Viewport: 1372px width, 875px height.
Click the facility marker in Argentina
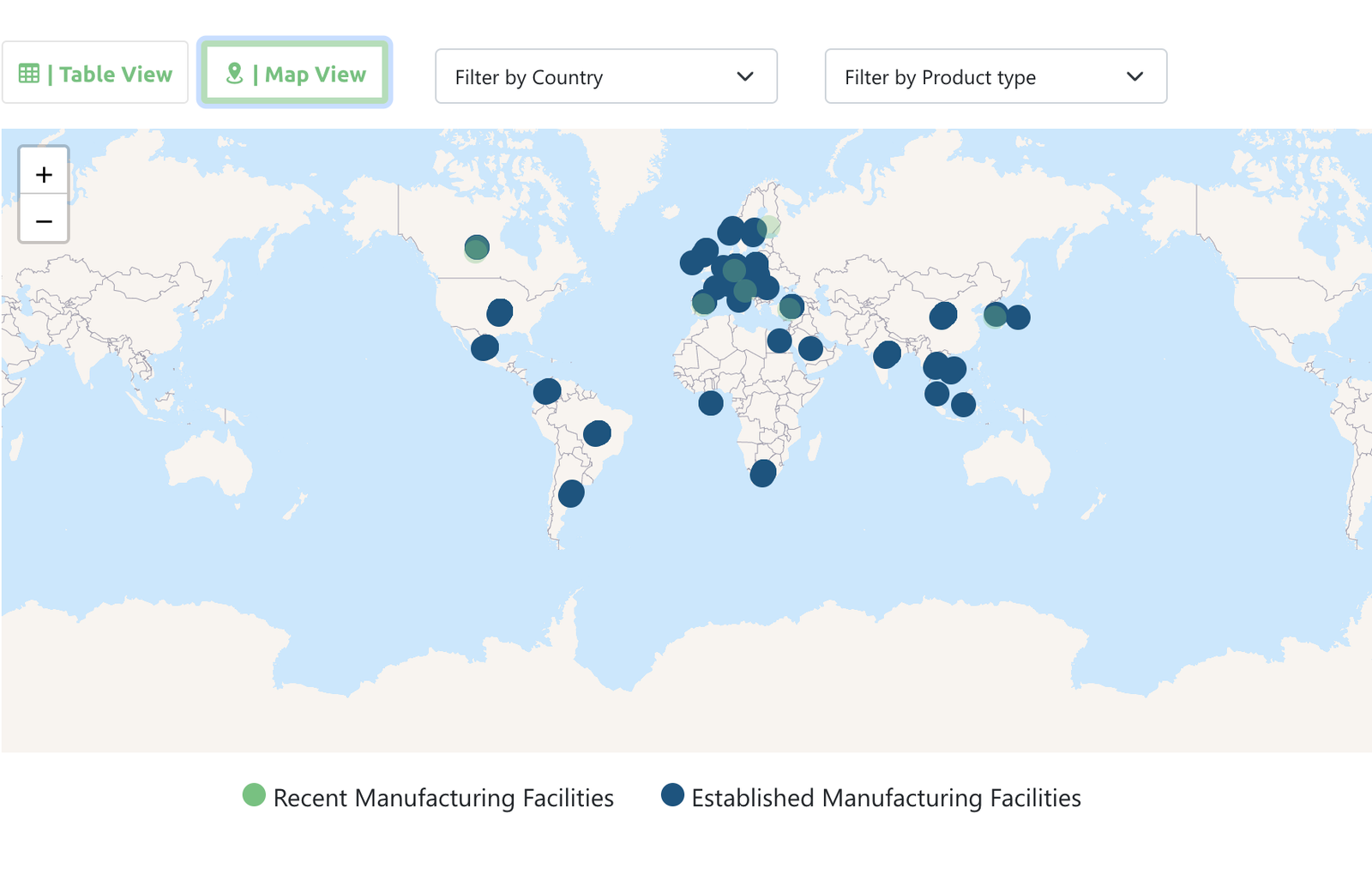point(571,493)
